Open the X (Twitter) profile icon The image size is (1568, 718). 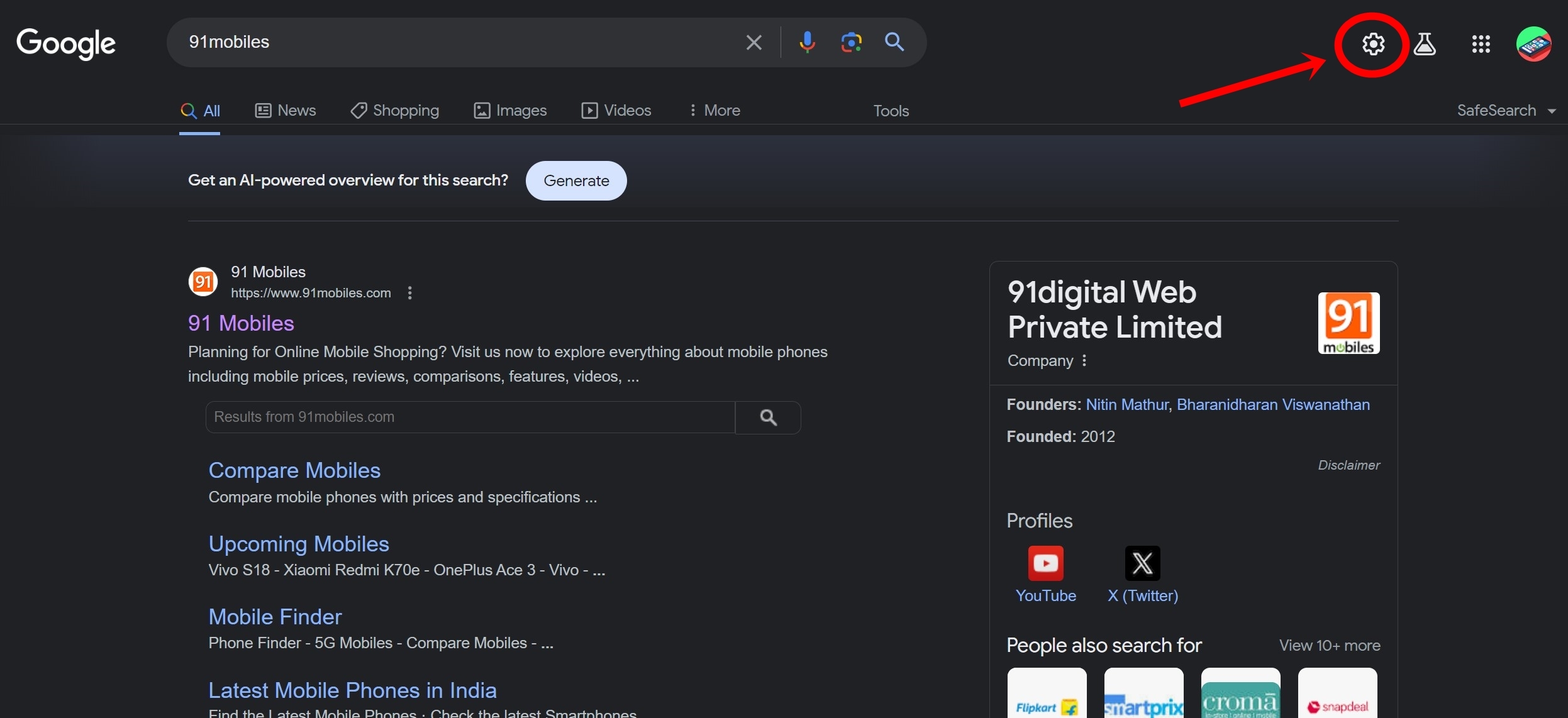coord(1142,563)
